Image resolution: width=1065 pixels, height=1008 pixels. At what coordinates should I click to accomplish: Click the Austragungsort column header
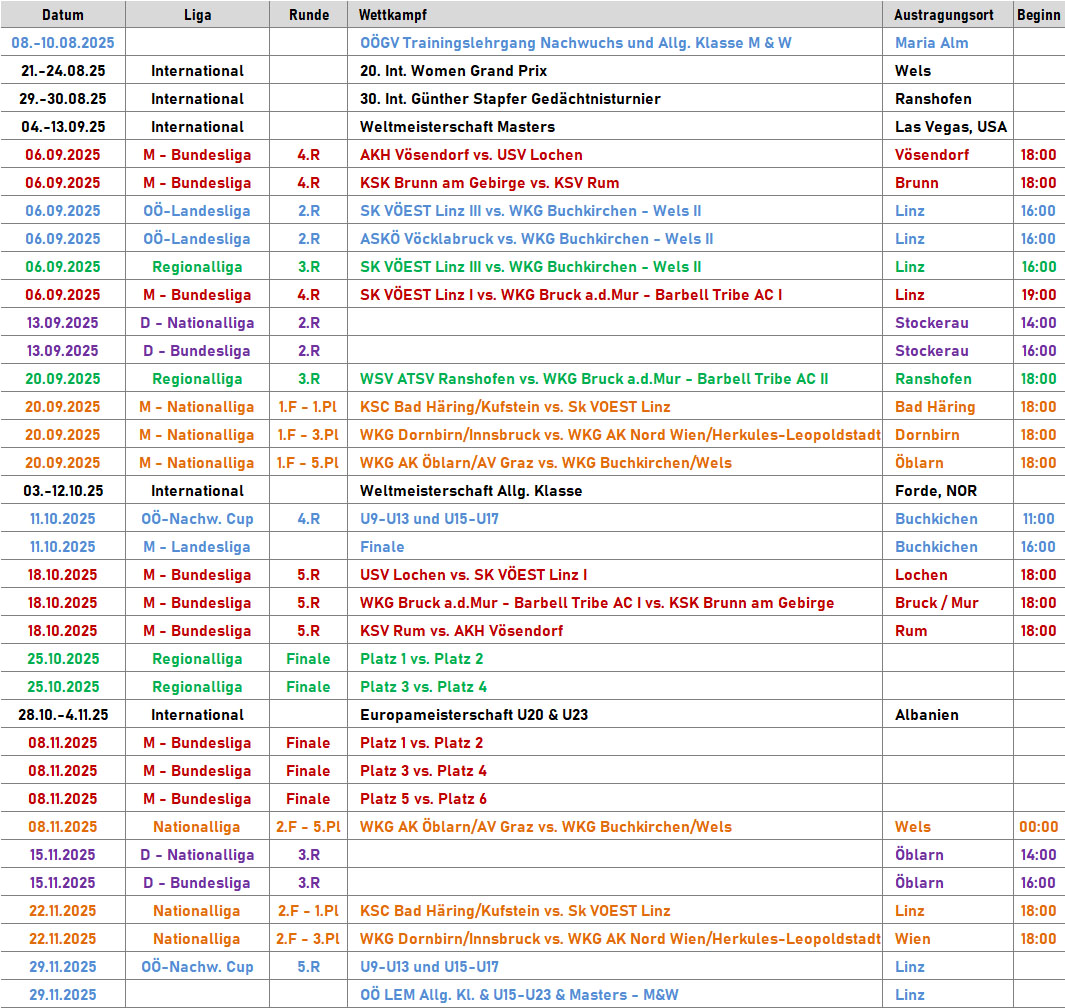click(x=947, y=14)
